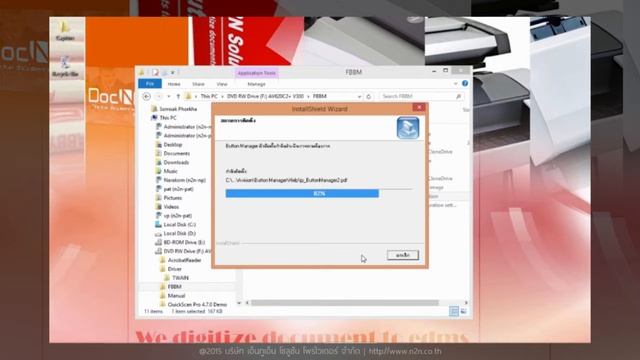Open the Manage ribbon tab
Viewport: 640px width, 360px height.
256,84
